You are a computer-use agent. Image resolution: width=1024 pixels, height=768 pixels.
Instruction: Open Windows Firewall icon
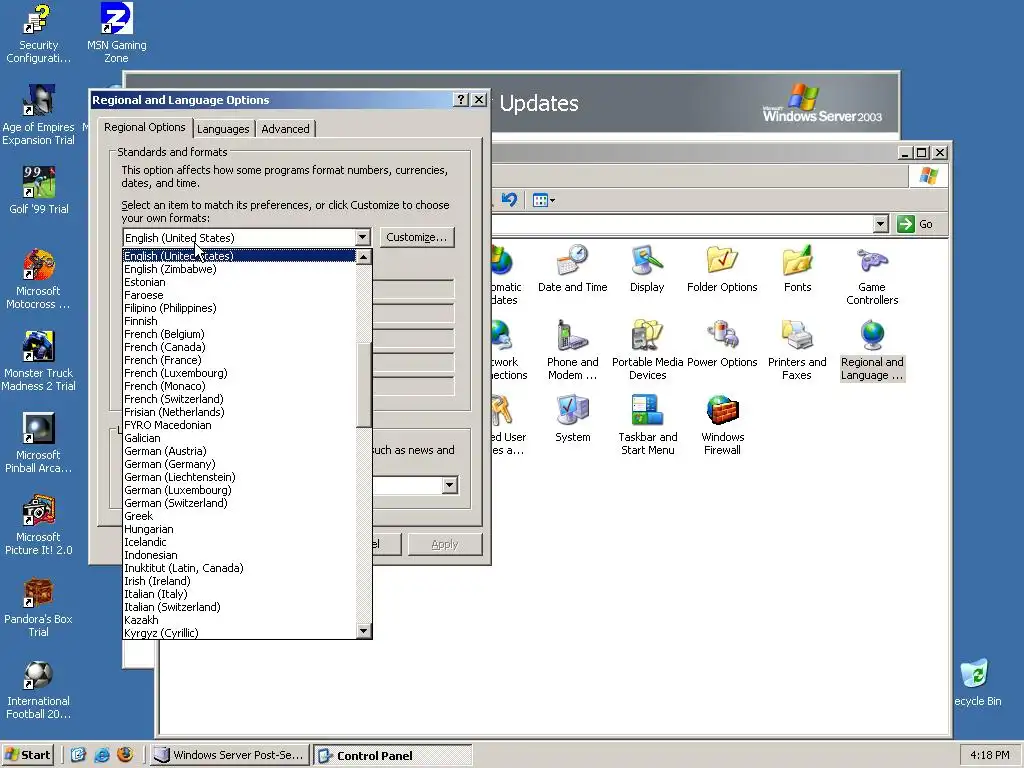click(x=722, y=425)
